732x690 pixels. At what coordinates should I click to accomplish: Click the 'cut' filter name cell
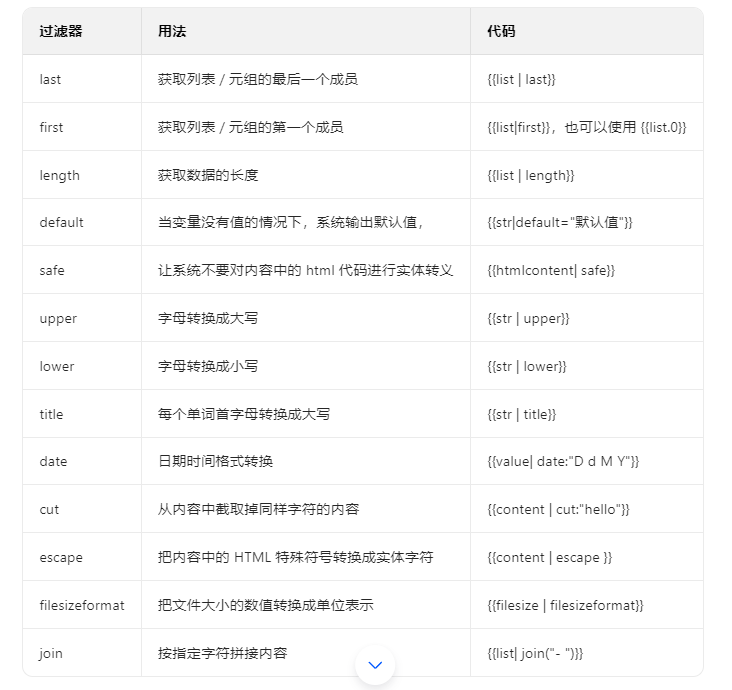(x=49, y=509)
